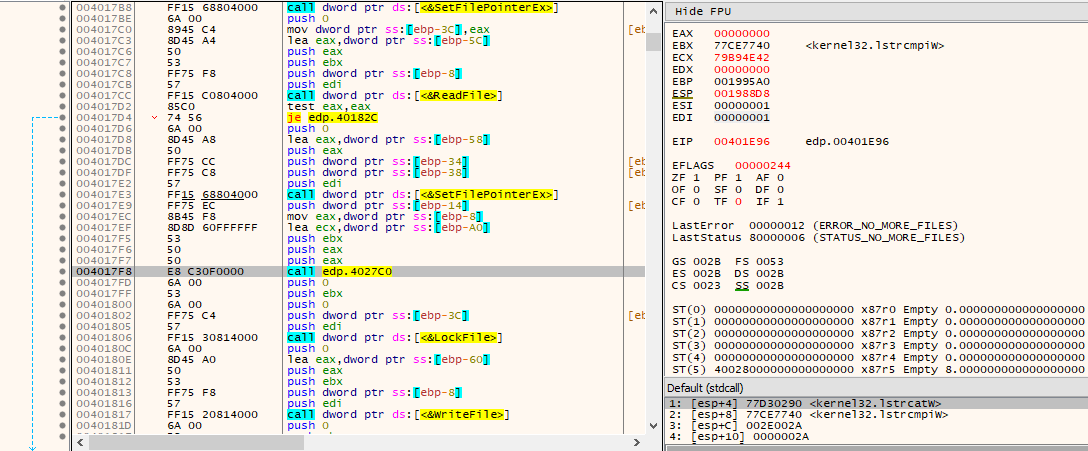Select EIP register value 00401E96

click(741, 142)
